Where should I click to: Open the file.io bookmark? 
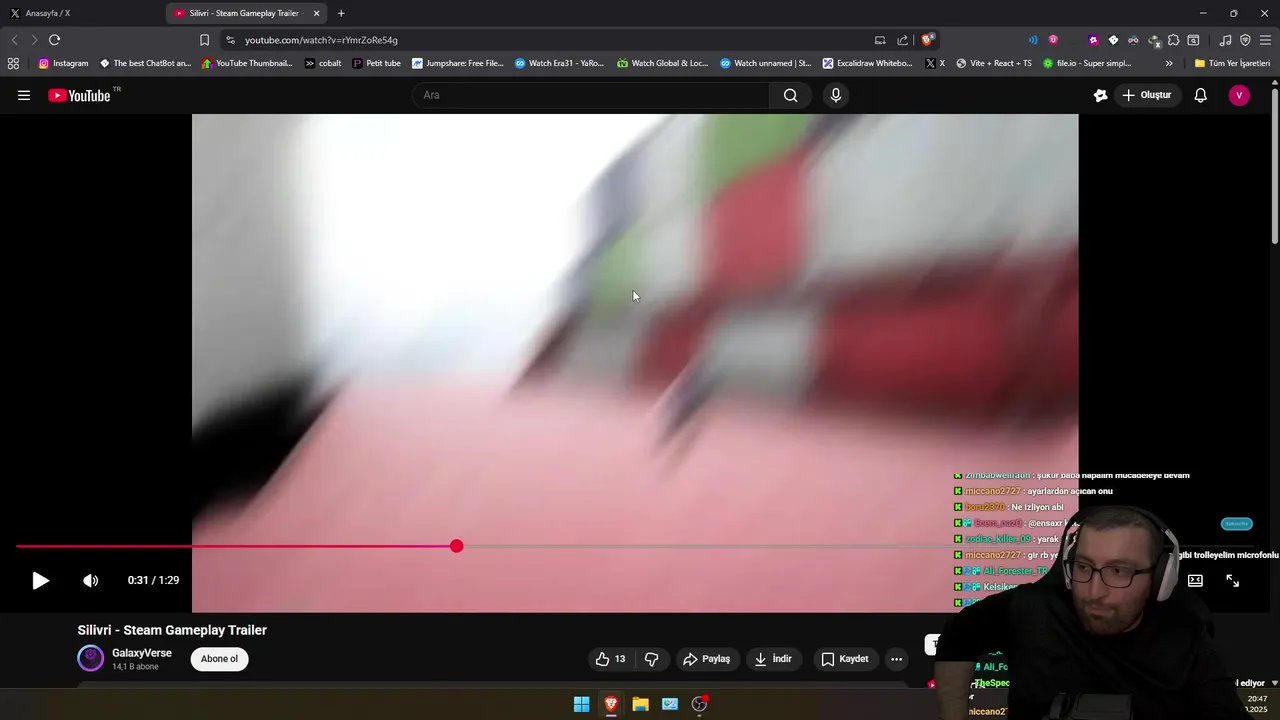pyautogui.click(x=1086, y=63)
